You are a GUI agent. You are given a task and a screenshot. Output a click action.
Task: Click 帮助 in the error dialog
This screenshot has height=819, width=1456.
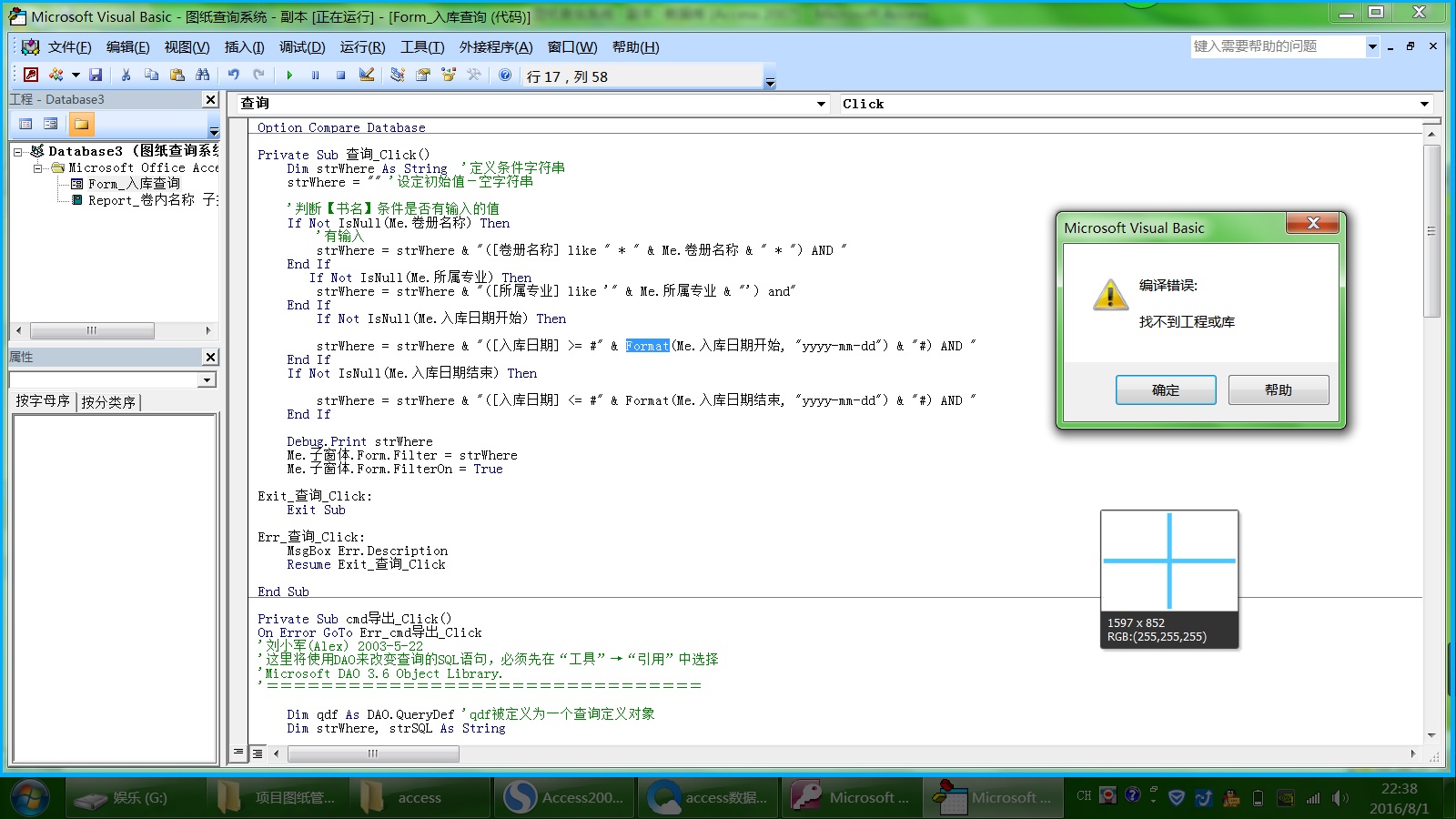pos(1279,390)
